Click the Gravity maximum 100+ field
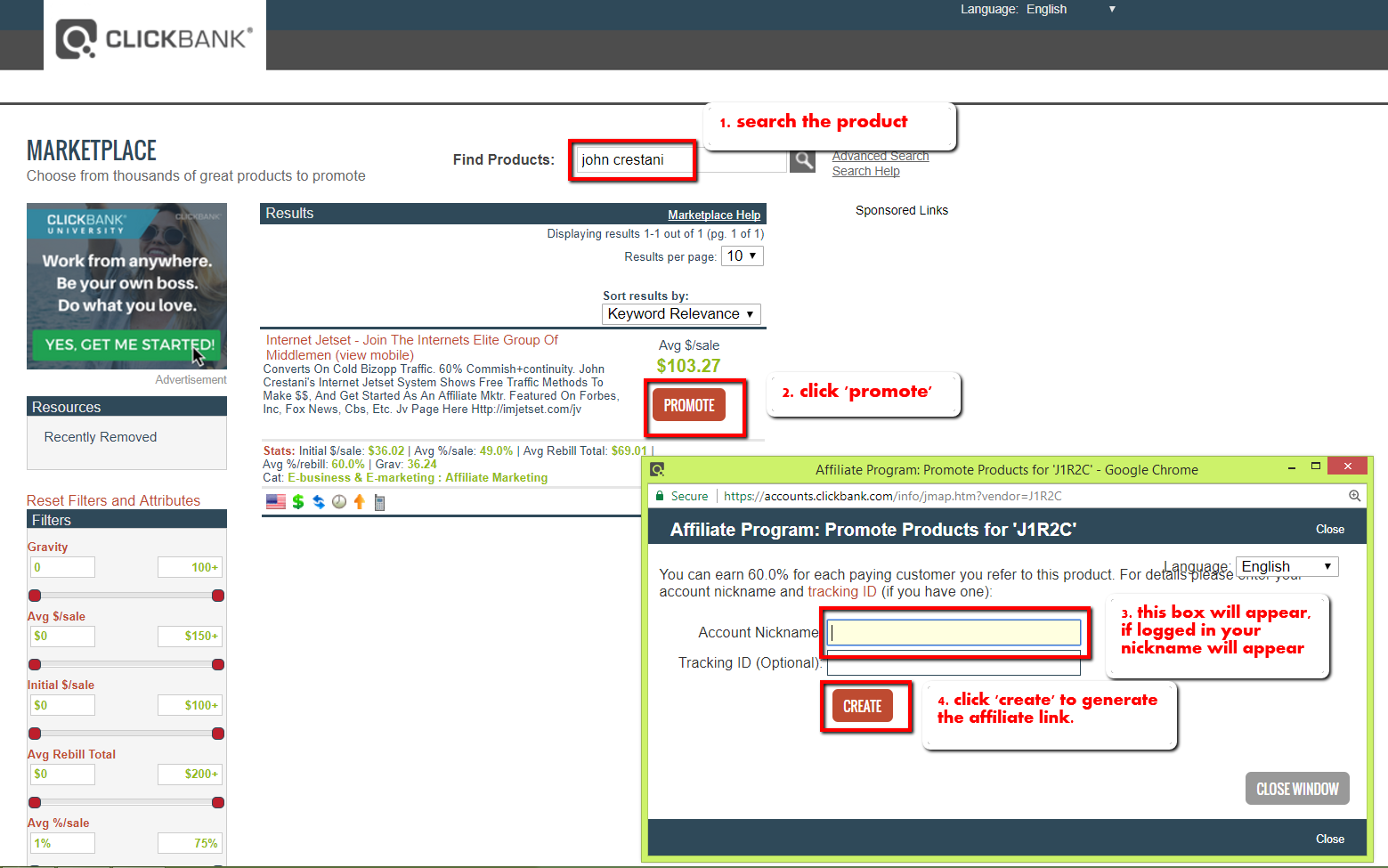This screenshot has width=1388, height=868. point(191,567)
